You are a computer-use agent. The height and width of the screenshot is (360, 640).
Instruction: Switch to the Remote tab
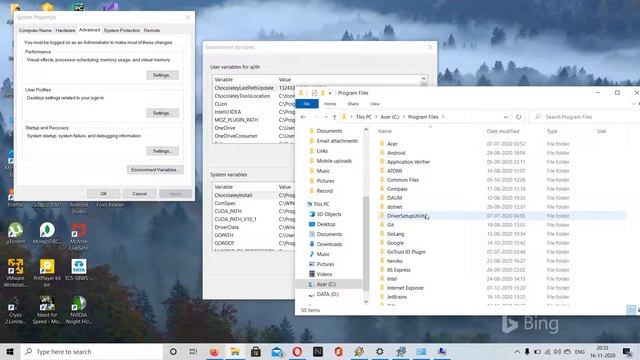click(152, 31)
